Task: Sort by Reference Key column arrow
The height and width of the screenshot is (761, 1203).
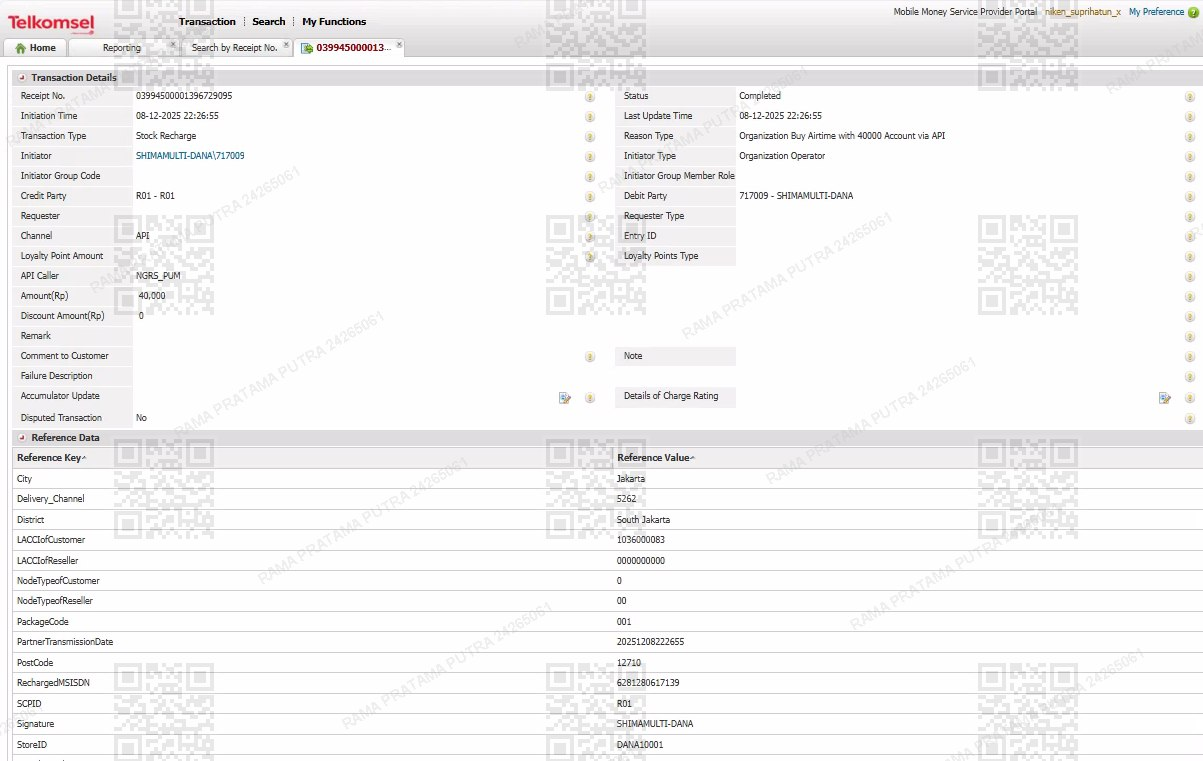Action: tap(84, 457)
